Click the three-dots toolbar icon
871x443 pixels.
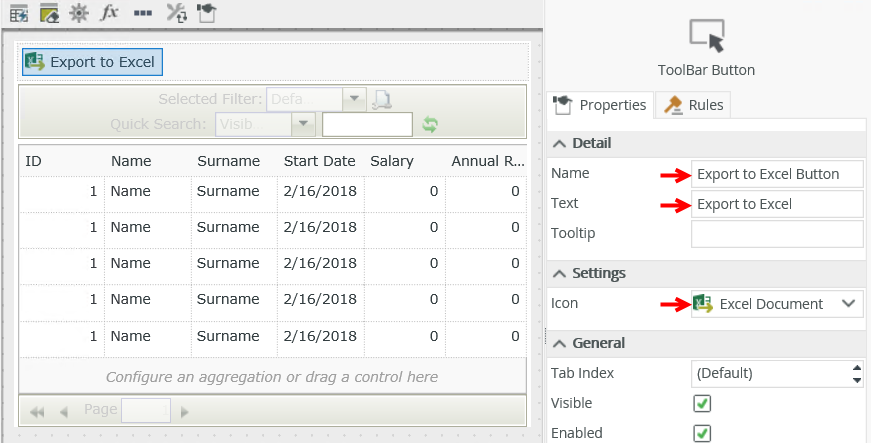pos(143,13)
